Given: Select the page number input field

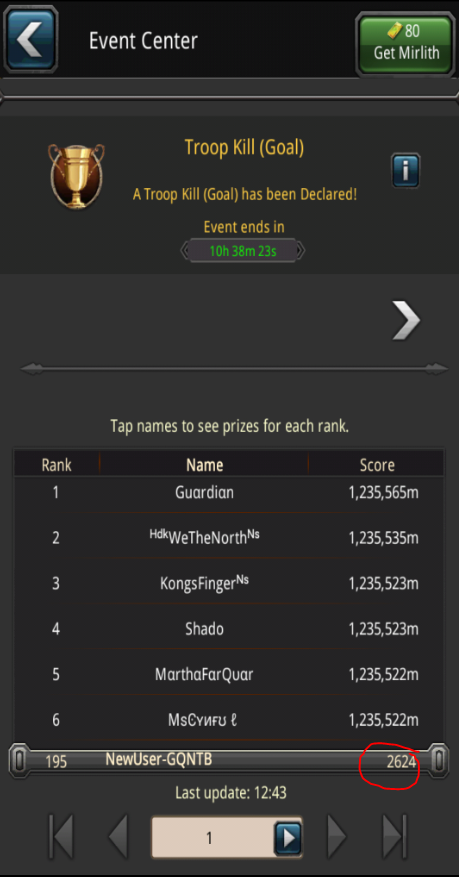Looking at the screenshot, I should click(212, 838).
